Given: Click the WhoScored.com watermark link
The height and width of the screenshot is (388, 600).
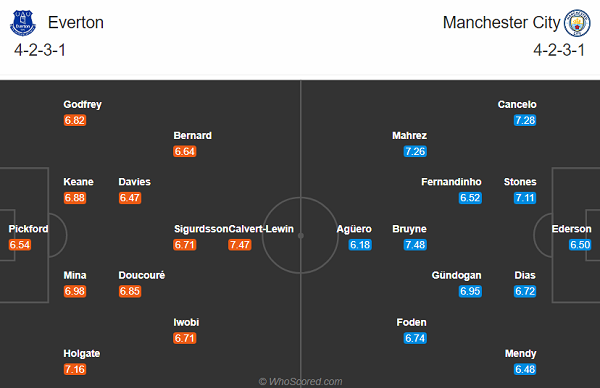Looking at the screenshot, I should click(x=300, y=381).
